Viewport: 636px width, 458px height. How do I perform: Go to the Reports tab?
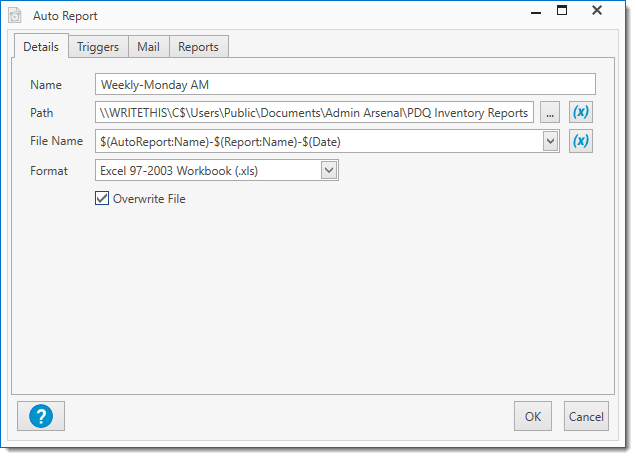click(199, 47)
